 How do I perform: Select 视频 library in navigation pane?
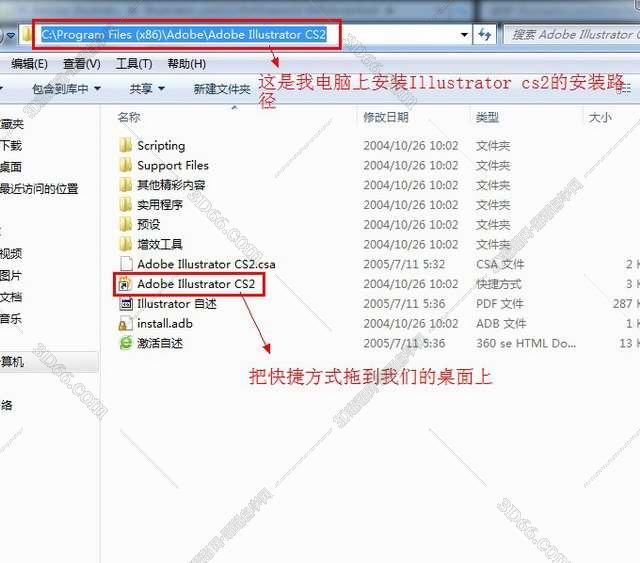pyautogui.click(x=11, y=254)
